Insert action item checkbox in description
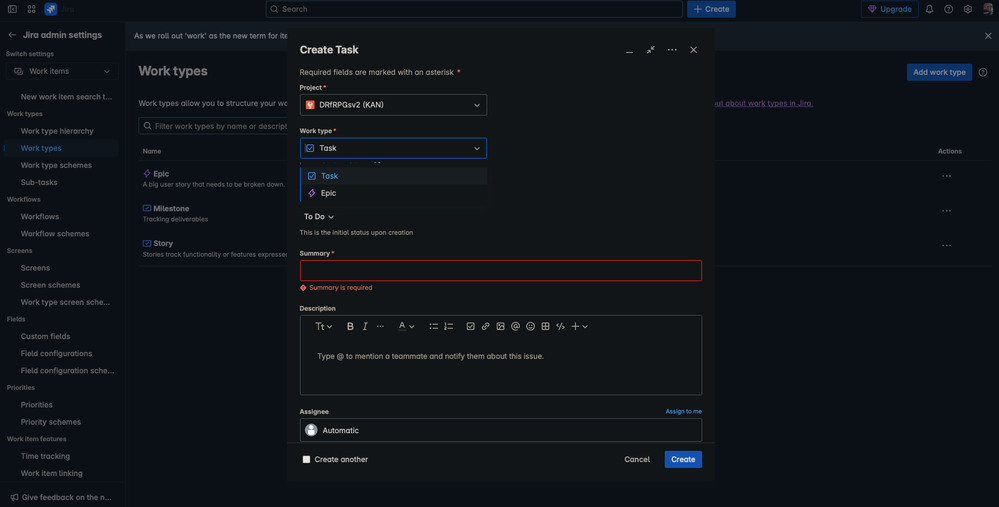The image size is (999, 507). click(x=470, y=326)
